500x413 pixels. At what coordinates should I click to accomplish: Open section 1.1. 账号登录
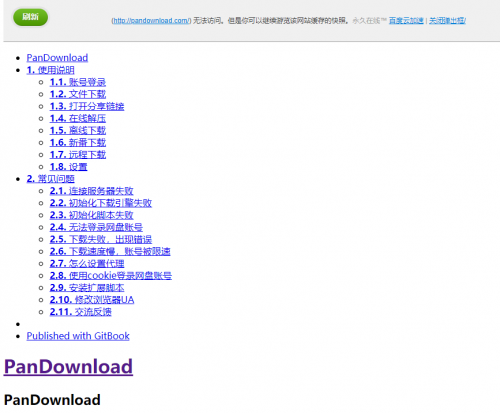click(78, 82)
